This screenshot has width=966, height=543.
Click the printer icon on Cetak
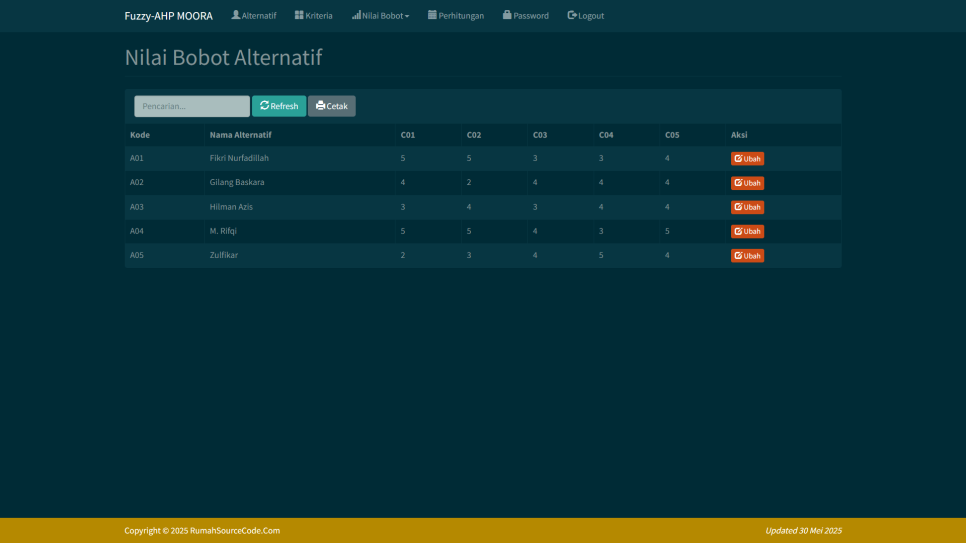pos(320,106)
